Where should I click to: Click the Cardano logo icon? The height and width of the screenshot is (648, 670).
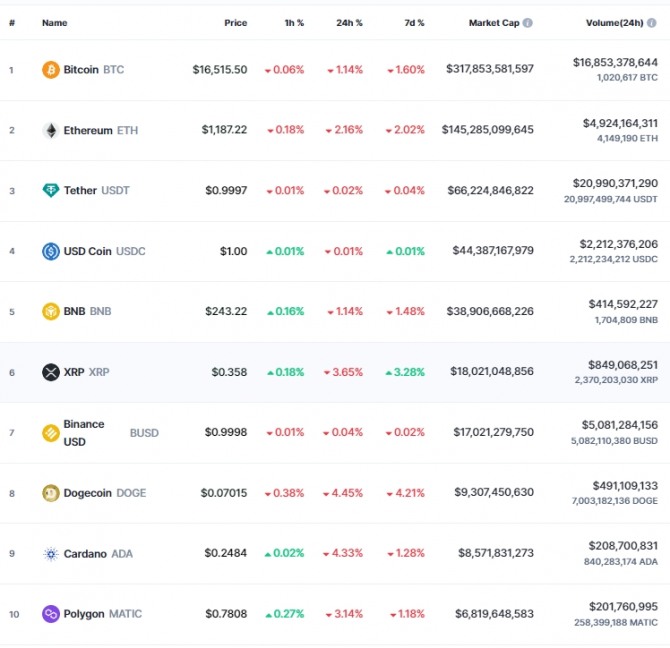(x=50, y=554)
